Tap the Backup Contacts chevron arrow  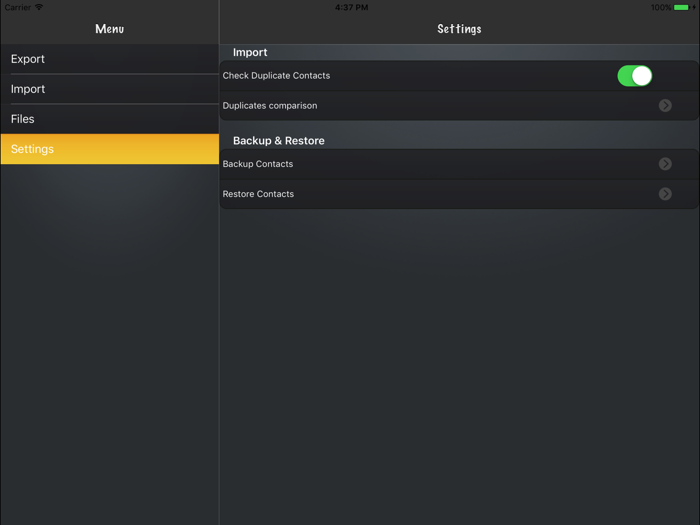[x=665, y=164]
